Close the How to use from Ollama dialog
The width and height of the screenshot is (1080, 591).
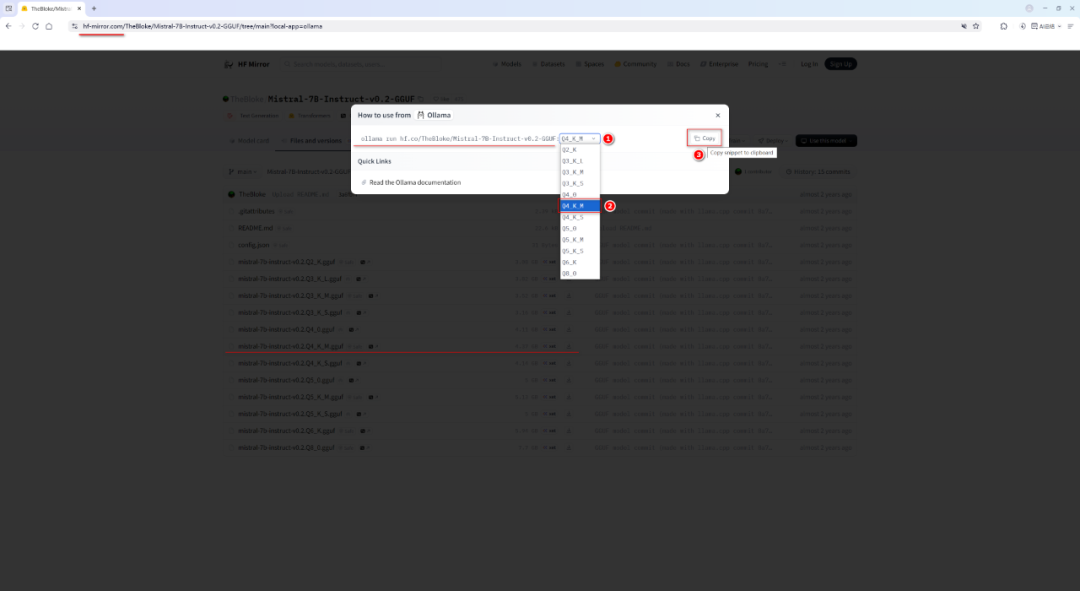(x=718, y=115)
